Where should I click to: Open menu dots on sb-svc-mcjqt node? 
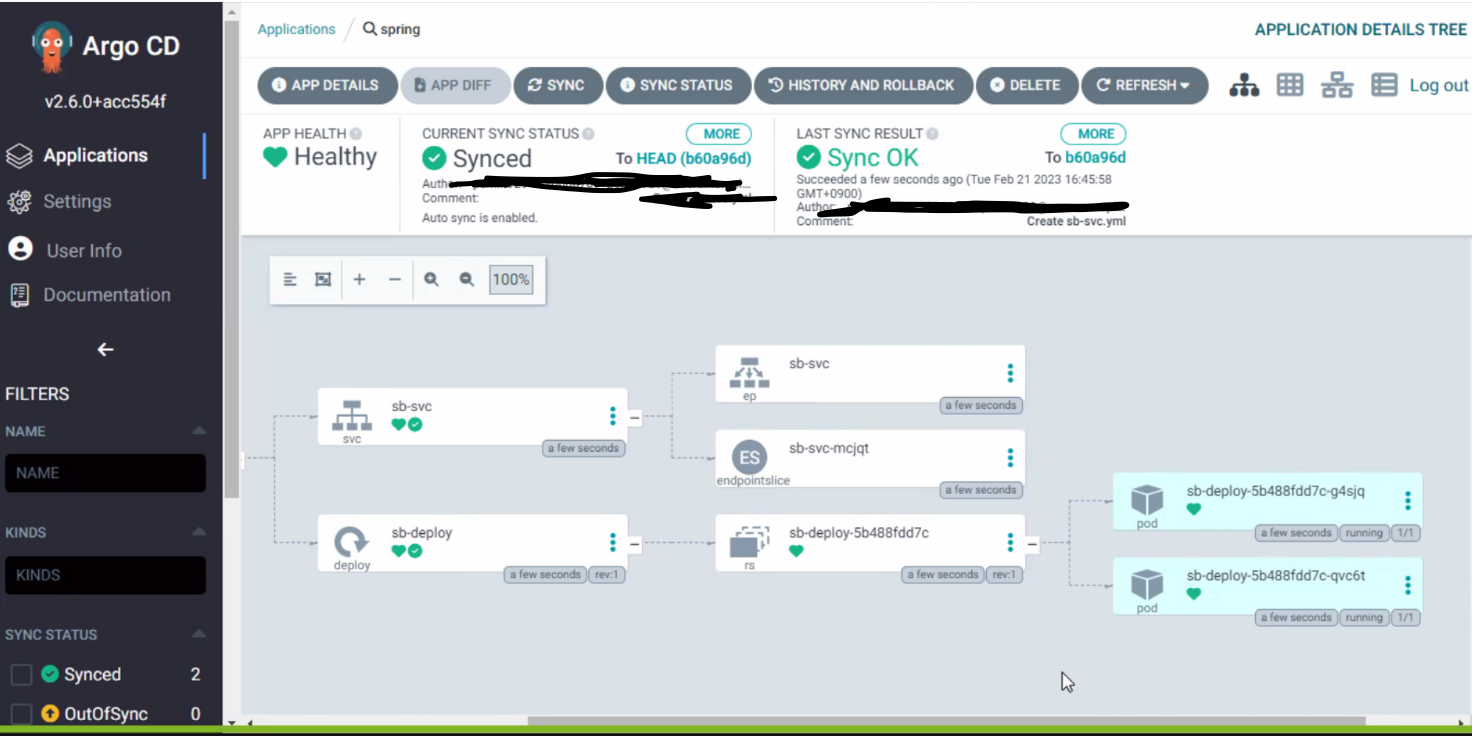(x=1010, y=458)
